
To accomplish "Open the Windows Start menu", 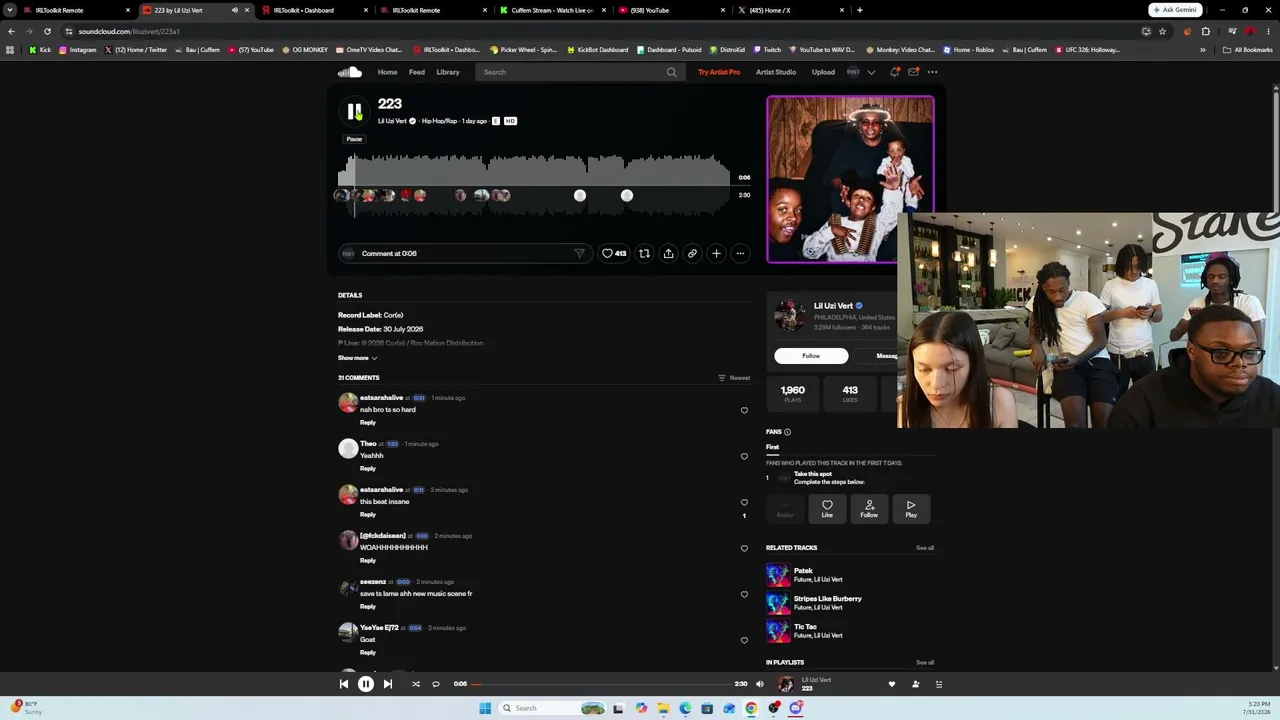I will click(485, 708).
